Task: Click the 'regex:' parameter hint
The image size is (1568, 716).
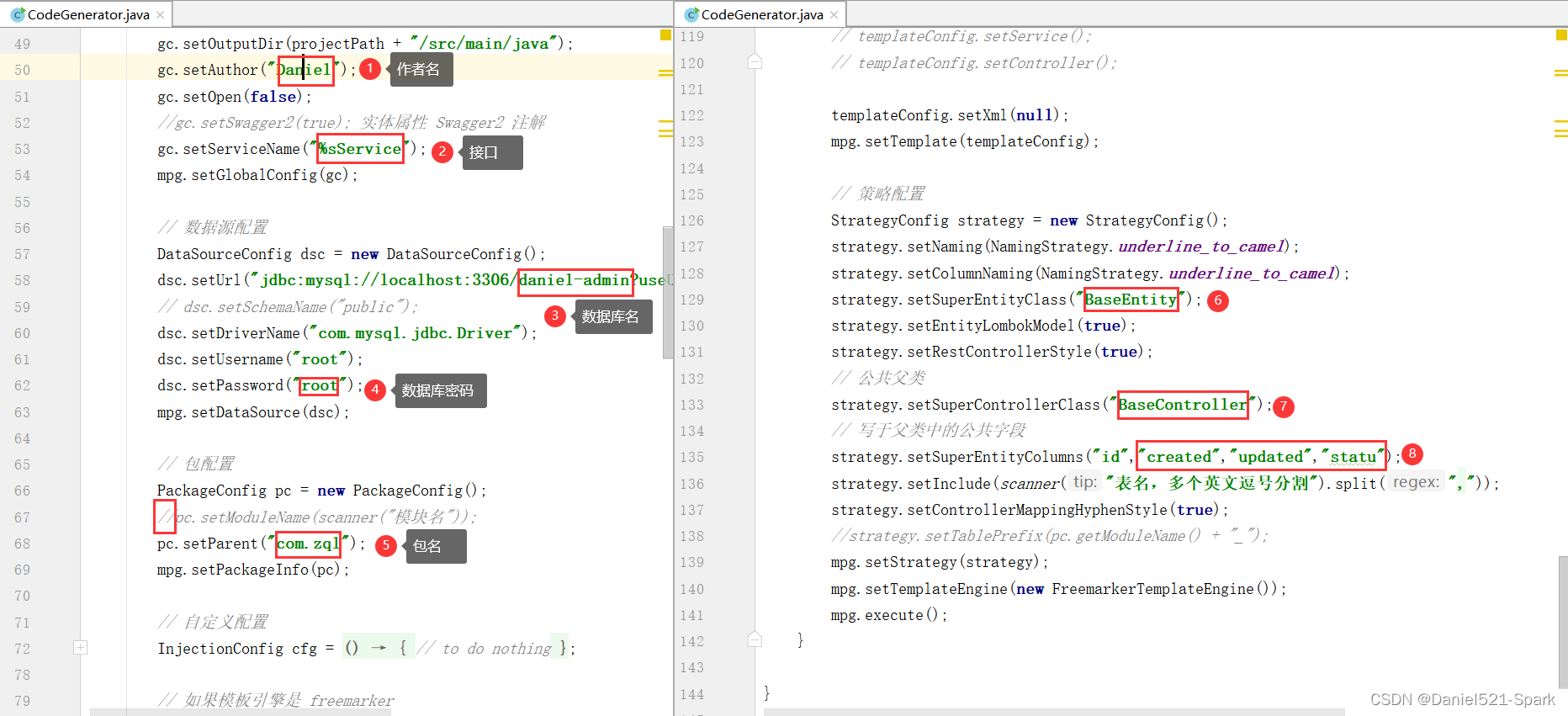Action: [1416, 482]
